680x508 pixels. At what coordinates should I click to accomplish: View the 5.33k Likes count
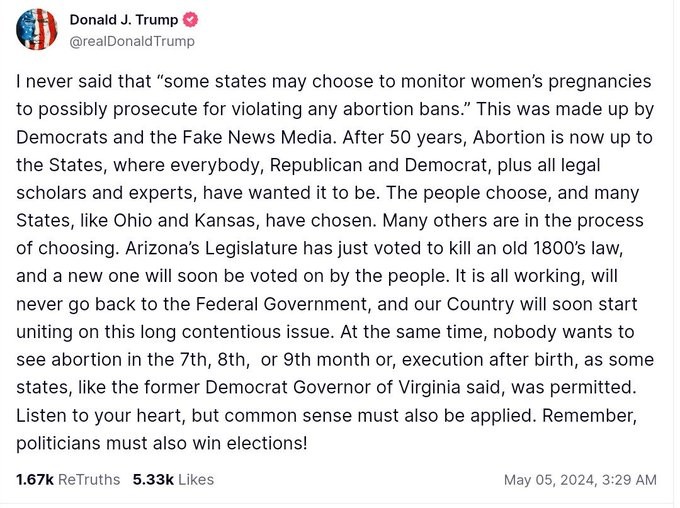(x=173, y=480)
